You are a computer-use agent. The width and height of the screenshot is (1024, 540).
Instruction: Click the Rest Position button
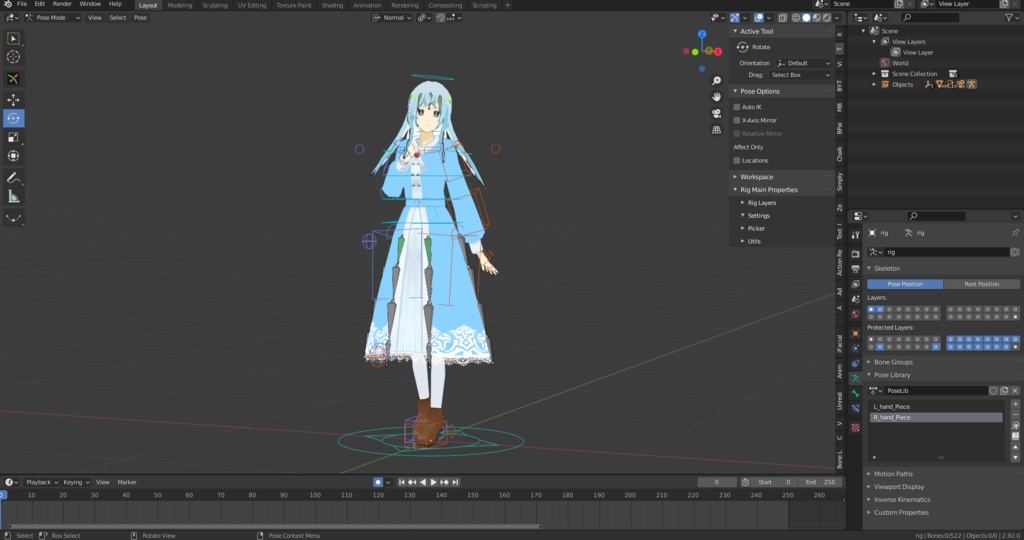pos(982,284)
